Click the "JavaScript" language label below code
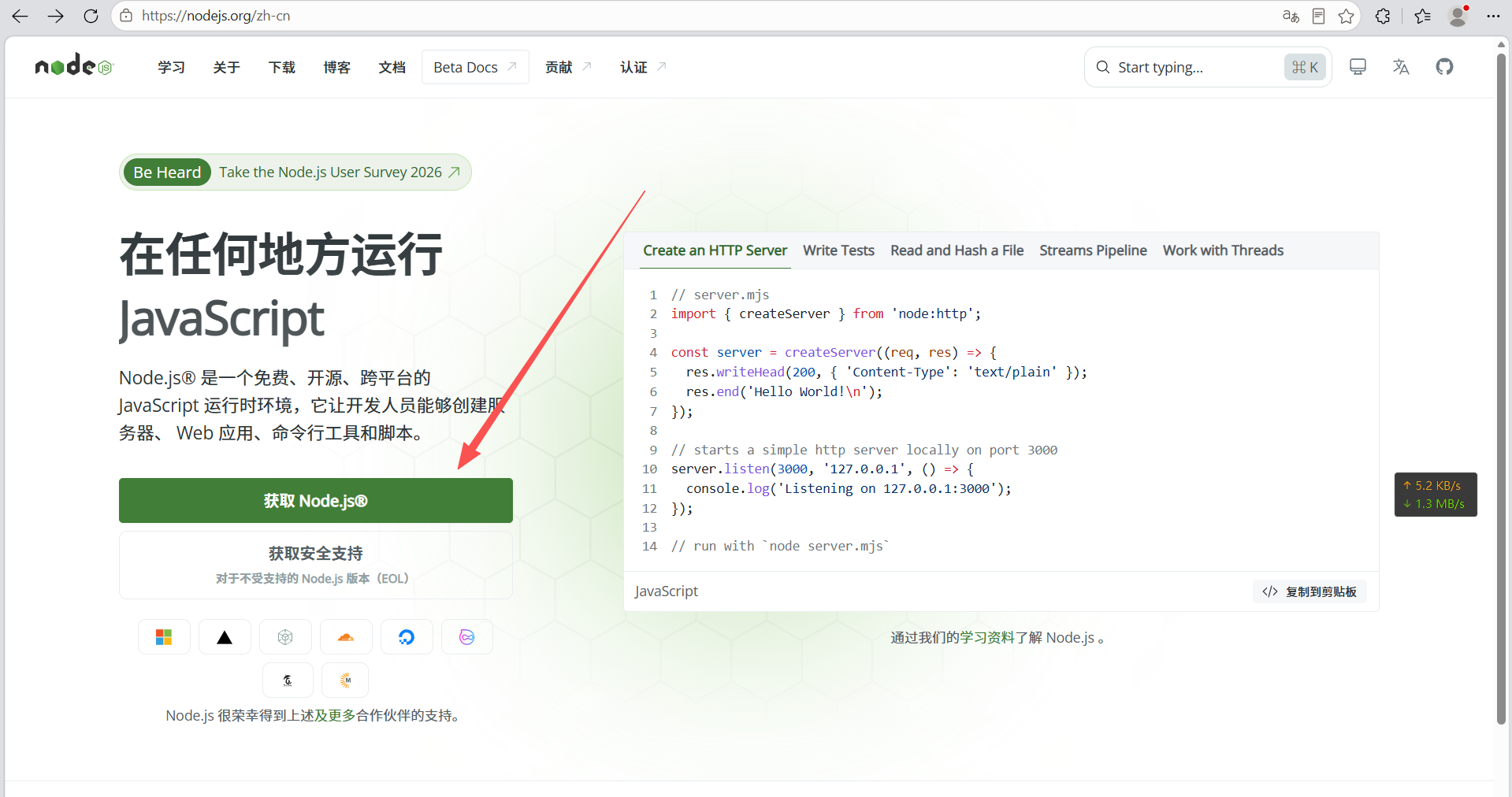The image size is (1512, 797). click(667, 591)
